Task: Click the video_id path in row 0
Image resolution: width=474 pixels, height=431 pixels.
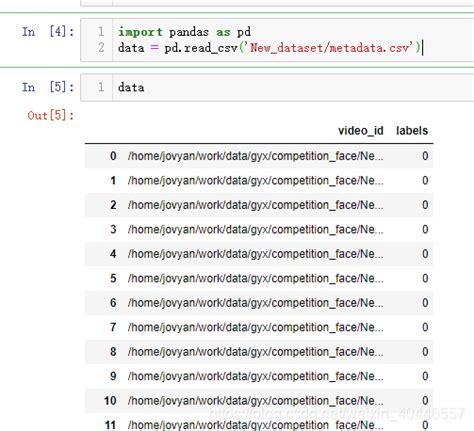Action: [x=256, y=156]
